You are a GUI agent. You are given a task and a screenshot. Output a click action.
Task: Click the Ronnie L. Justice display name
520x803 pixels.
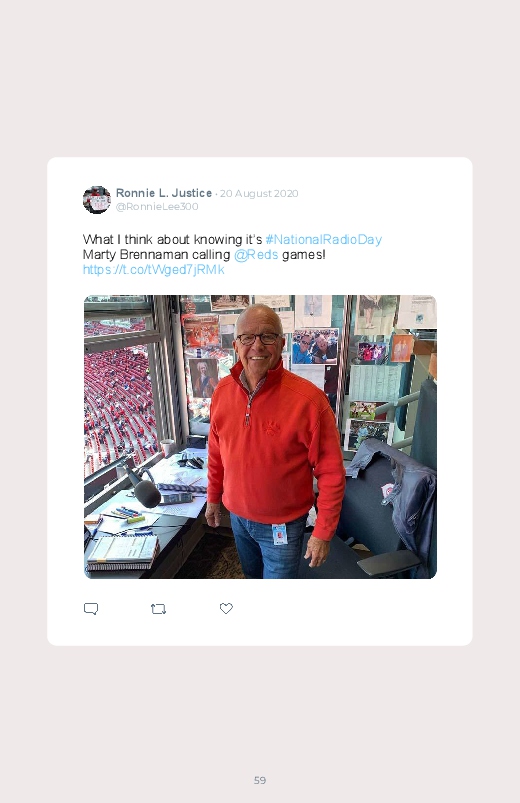[164, 193]
